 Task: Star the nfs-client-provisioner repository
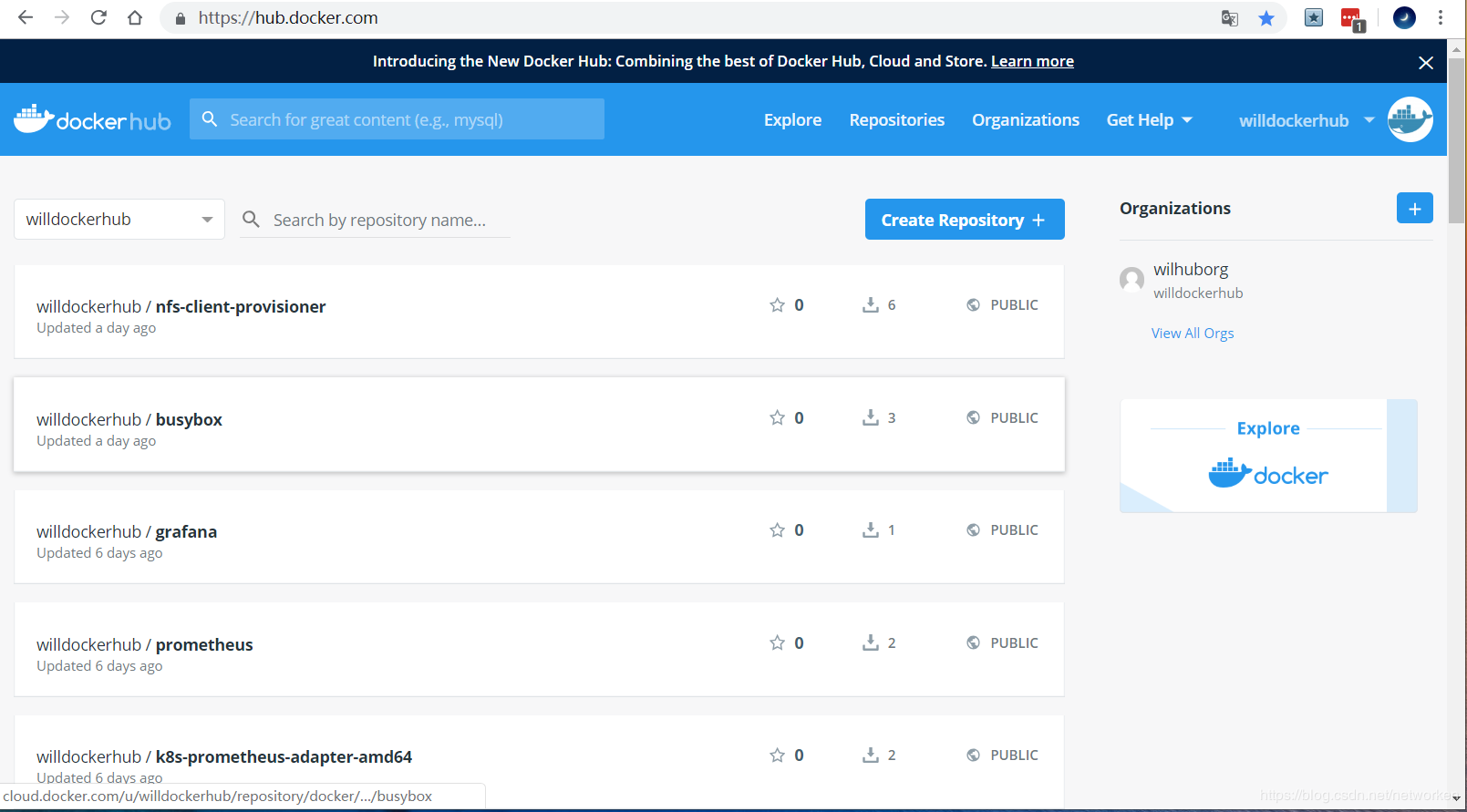coord(777,305)
